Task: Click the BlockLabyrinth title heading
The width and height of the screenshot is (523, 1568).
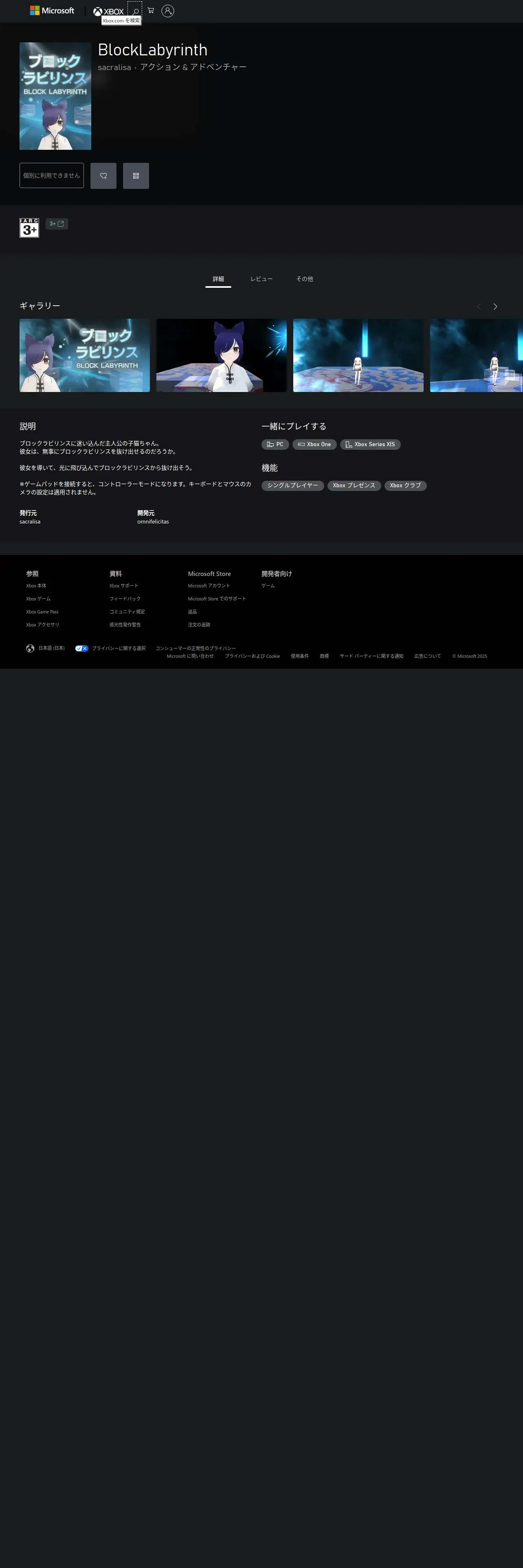Action: [153, 50]
